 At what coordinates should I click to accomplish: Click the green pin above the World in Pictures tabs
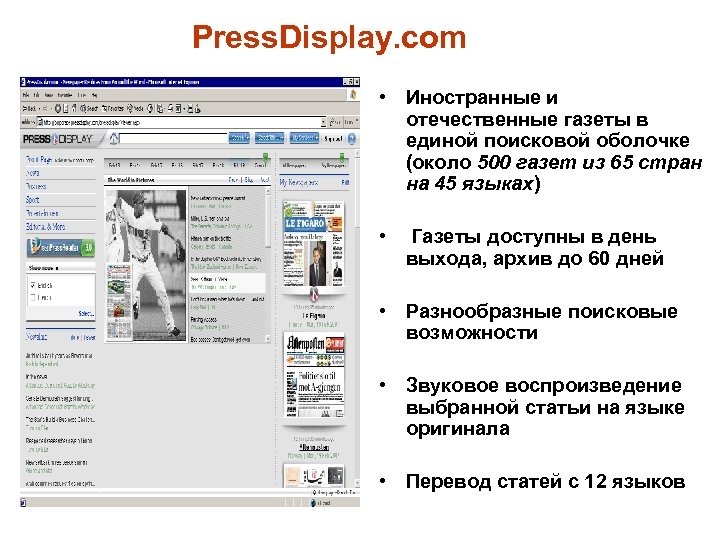click(265, 157)
